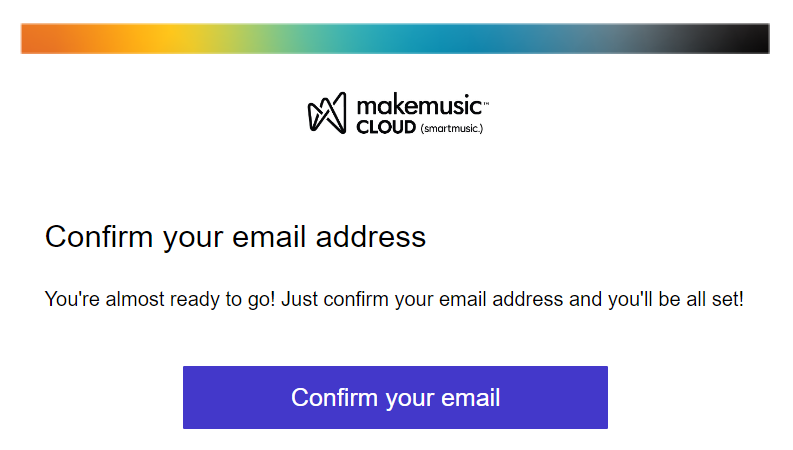Click the (smartmusic.) label in the logo
Viewport: 793px width, 450px height.
tap(452, 128)
